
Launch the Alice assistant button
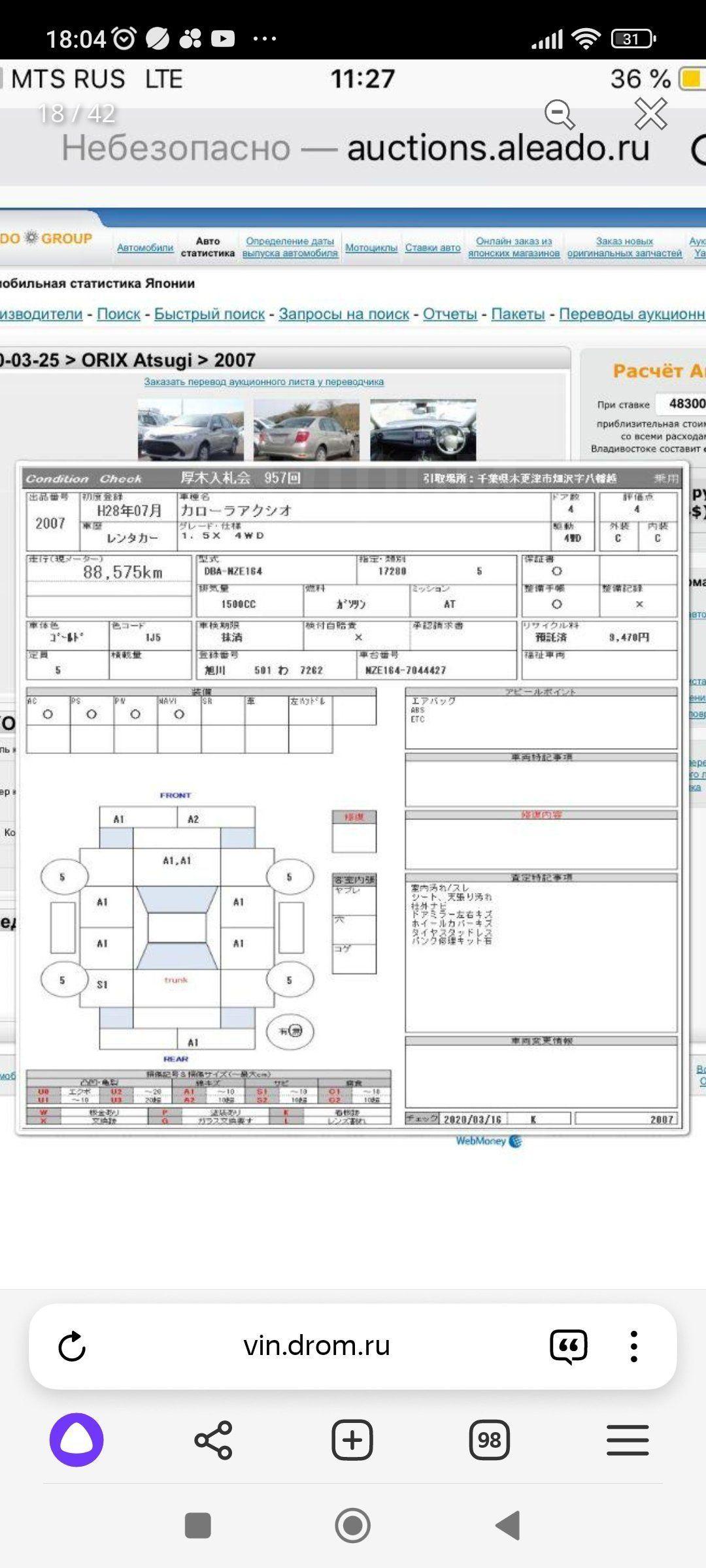(76, 1440)
